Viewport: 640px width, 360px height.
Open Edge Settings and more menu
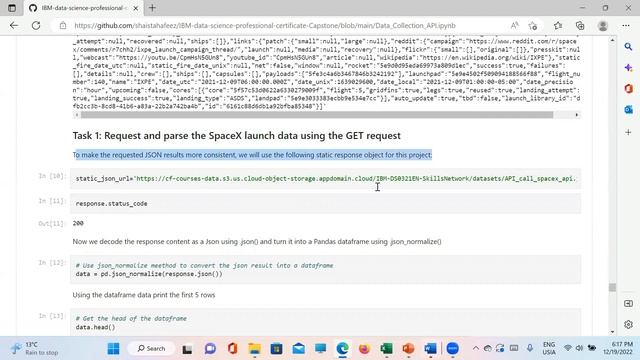pyautogui.click(x=626, y=26)
